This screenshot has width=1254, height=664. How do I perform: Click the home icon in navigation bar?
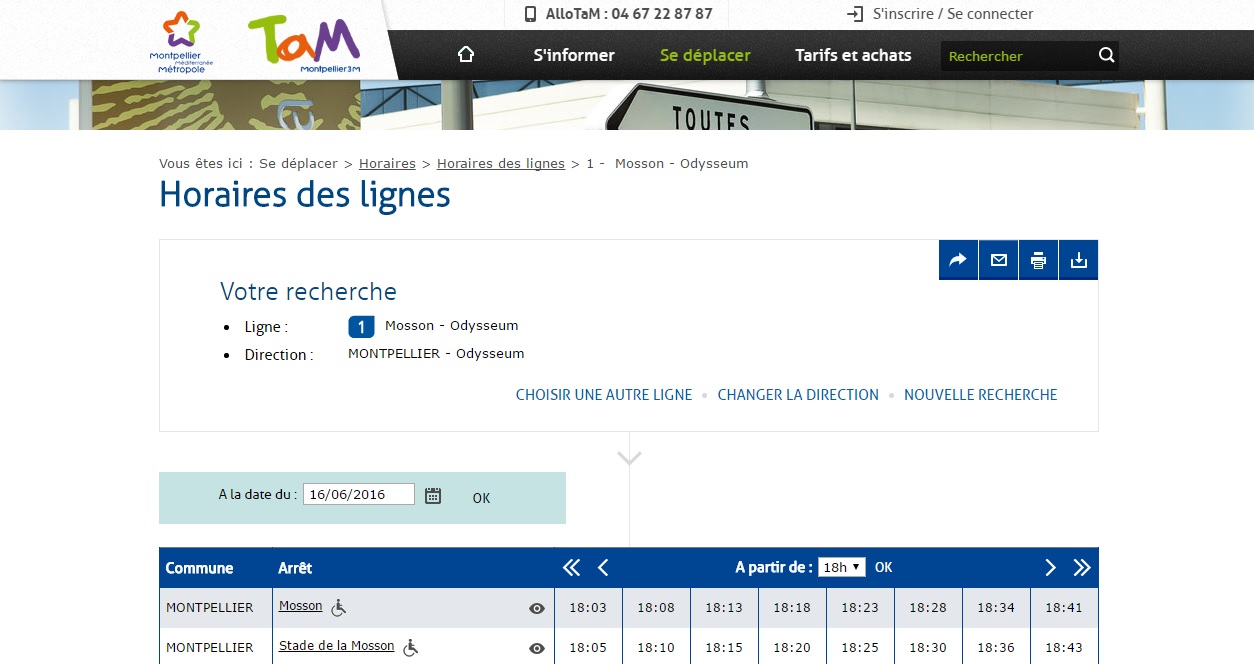tap(465, 55)
